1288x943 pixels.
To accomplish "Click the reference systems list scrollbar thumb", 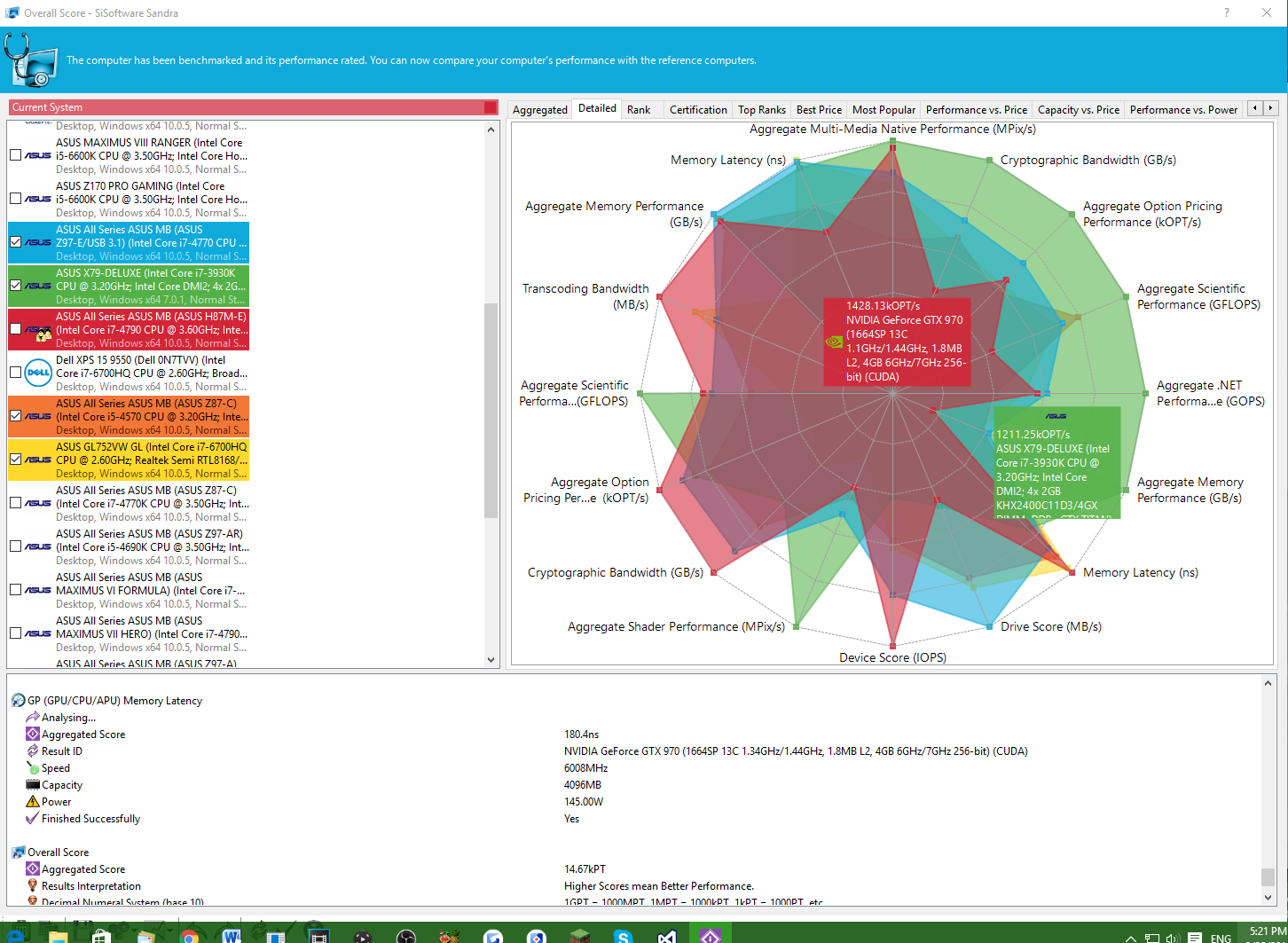I will (491, 410).
